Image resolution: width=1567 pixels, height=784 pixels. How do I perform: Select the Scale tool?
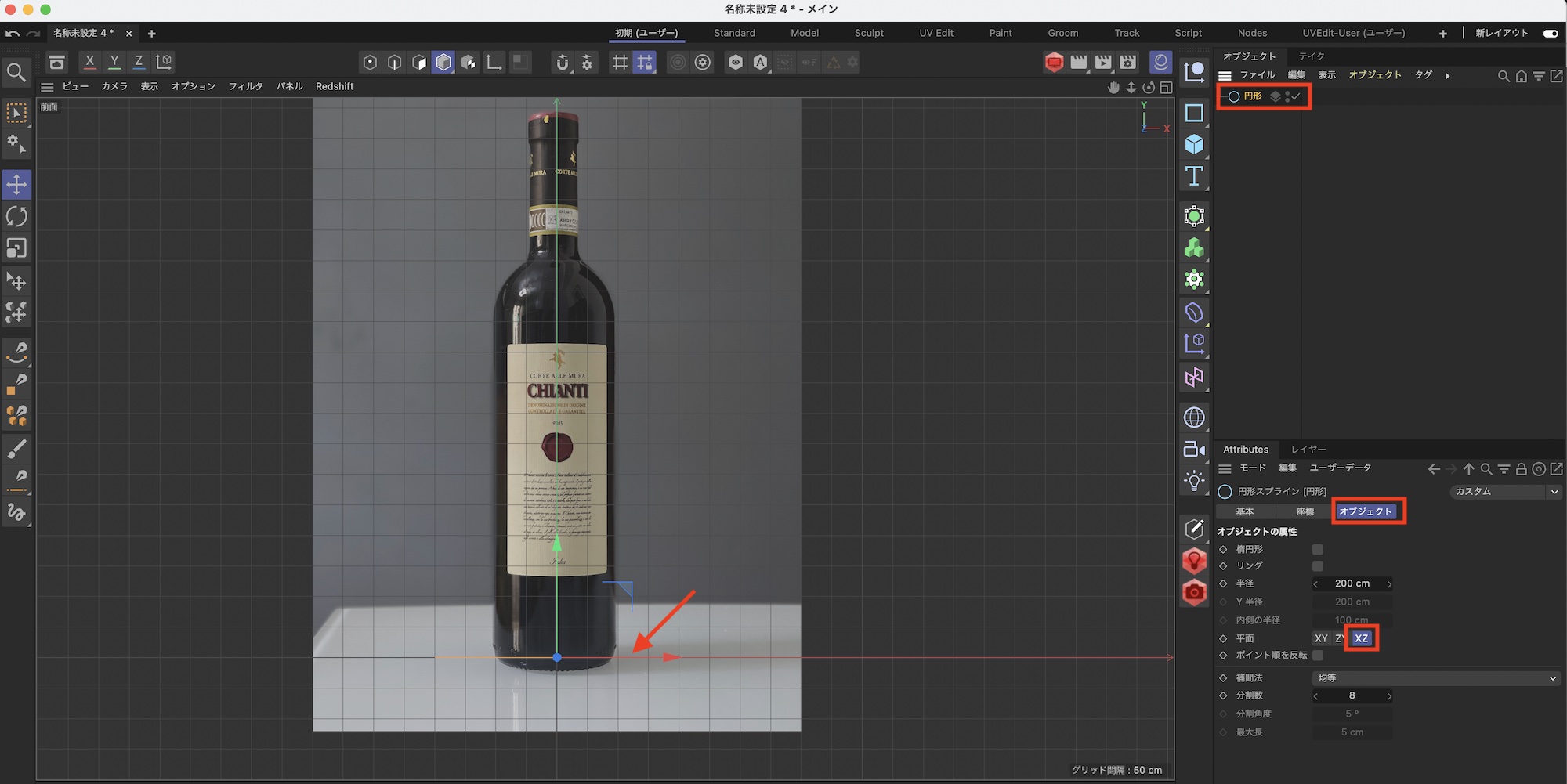[16, 248]
